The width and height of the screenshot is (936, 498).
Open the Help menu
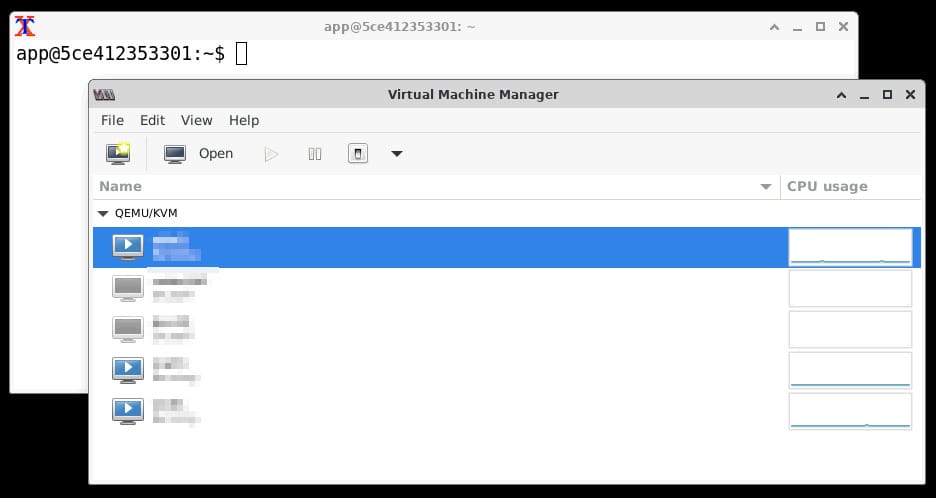tap(244, 121)
